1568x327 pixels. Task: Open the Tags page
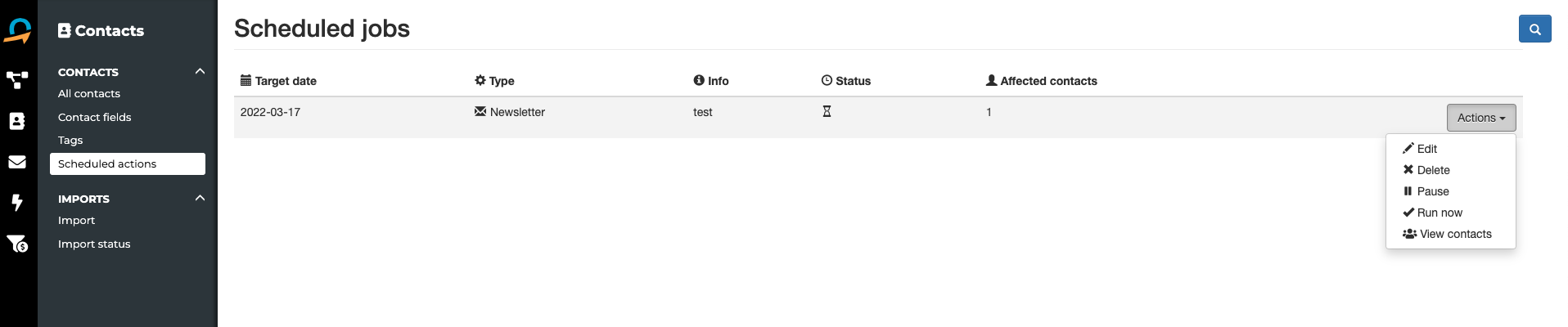click(x=70, y=141)
